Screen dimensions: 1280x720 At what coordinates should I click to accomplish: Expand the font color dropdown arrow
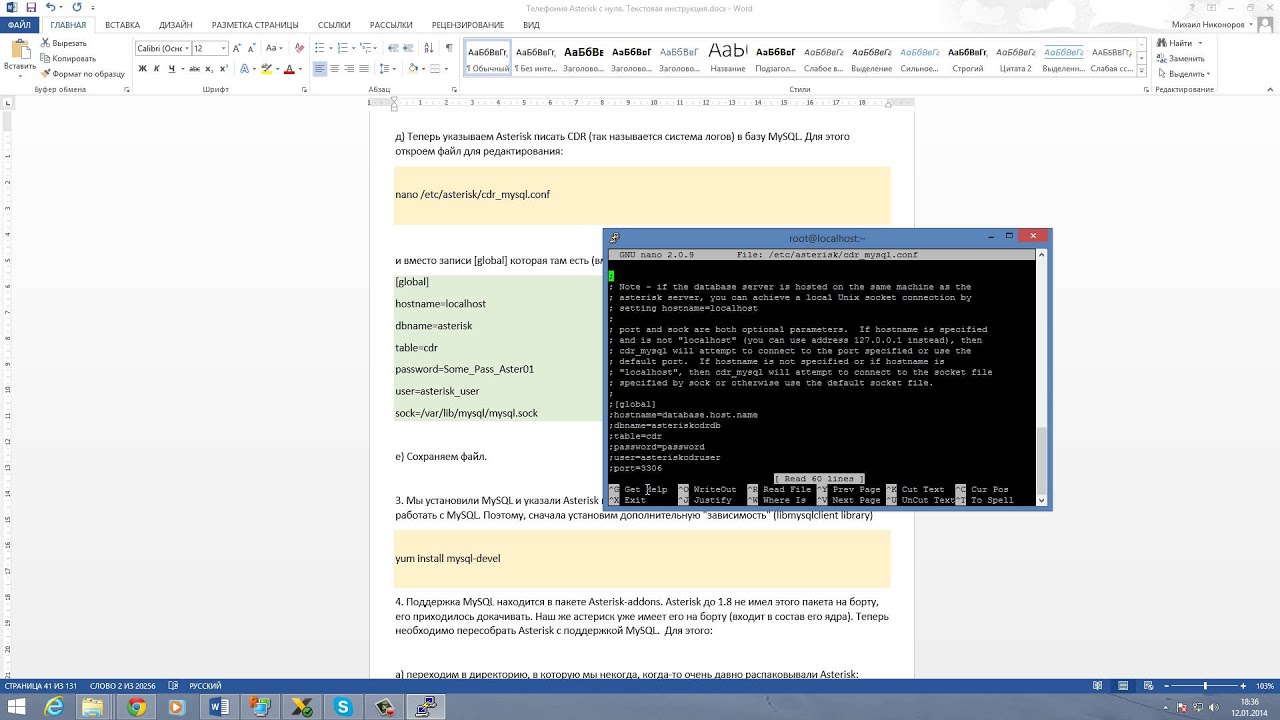point(301,68)
